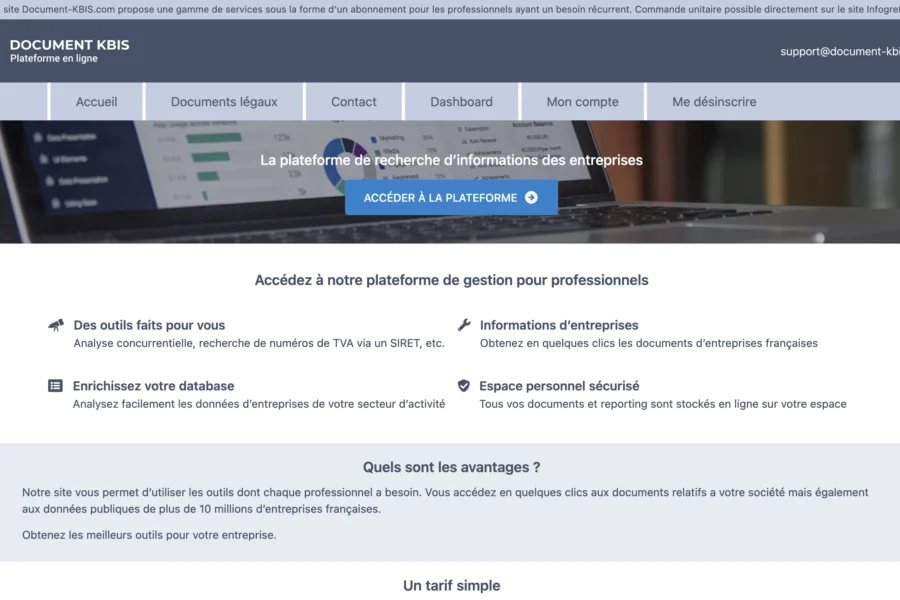Click the shield icon beside Espace personnel sécurisé

(464, 385)
